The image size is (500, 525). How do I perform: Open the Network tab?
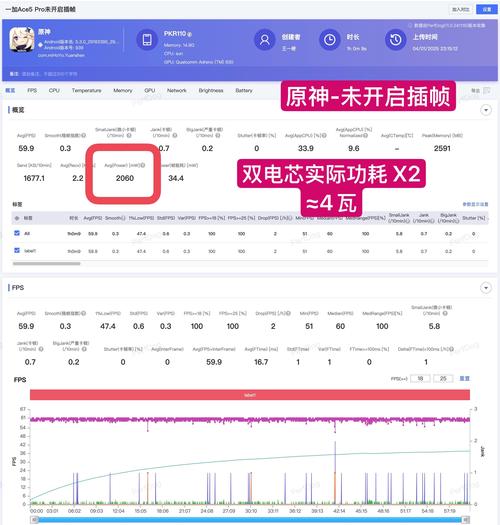(x=176, y=90)
